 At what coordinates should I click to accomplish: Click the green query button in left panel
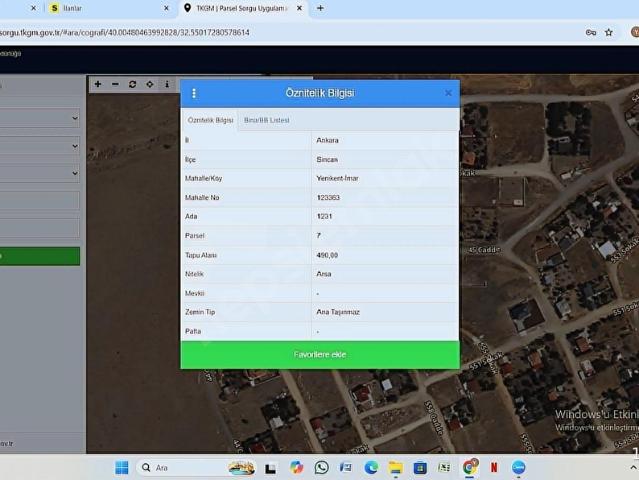[40, 256]
